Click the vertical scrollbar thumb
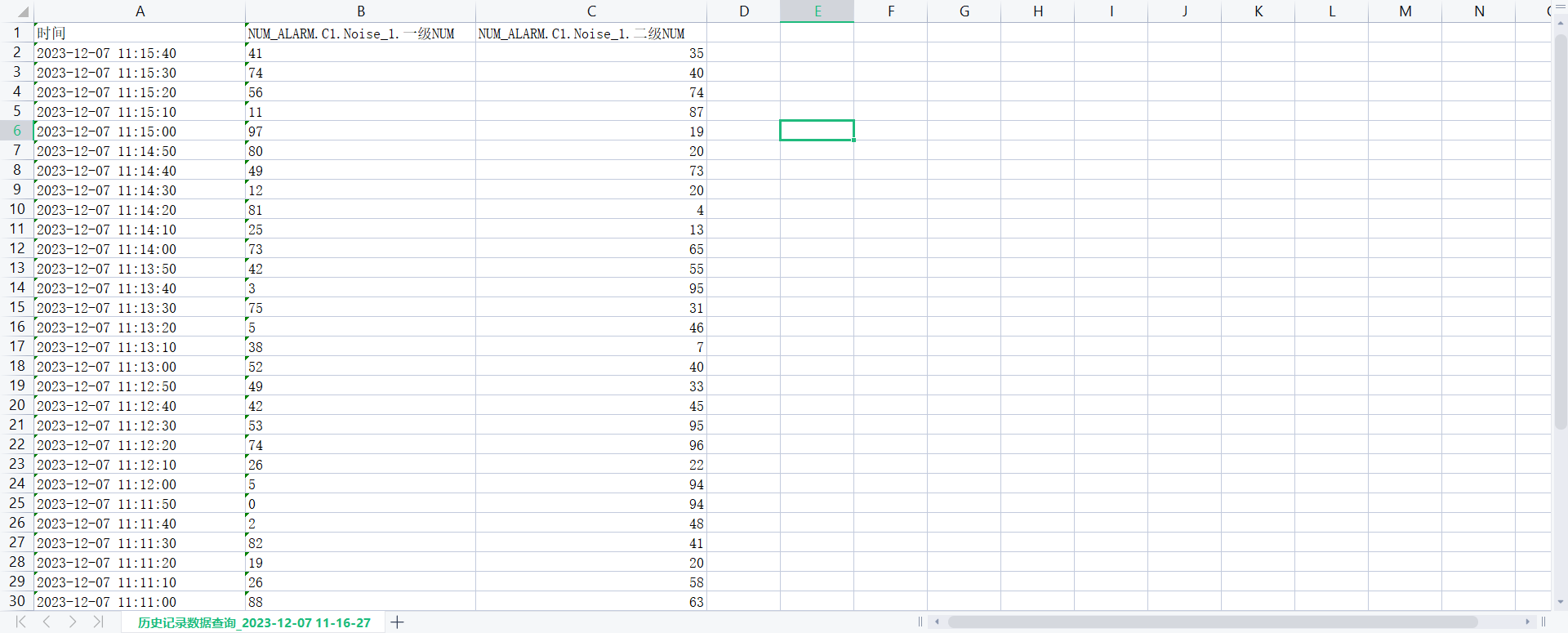1568x633 pixels. [x=1560, y=231]
